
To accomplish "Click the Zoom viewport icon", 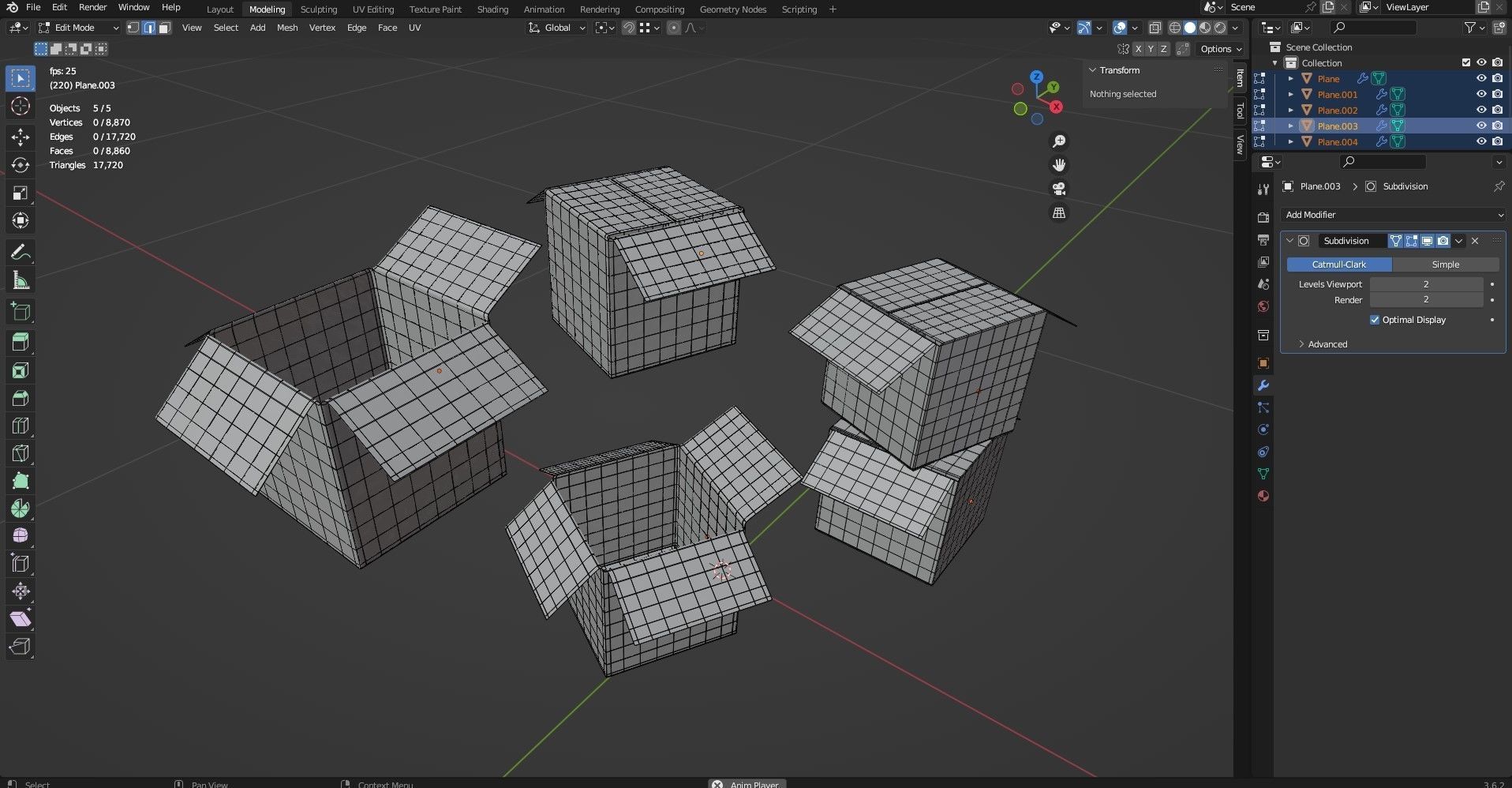I will (x=1059, y=141).
